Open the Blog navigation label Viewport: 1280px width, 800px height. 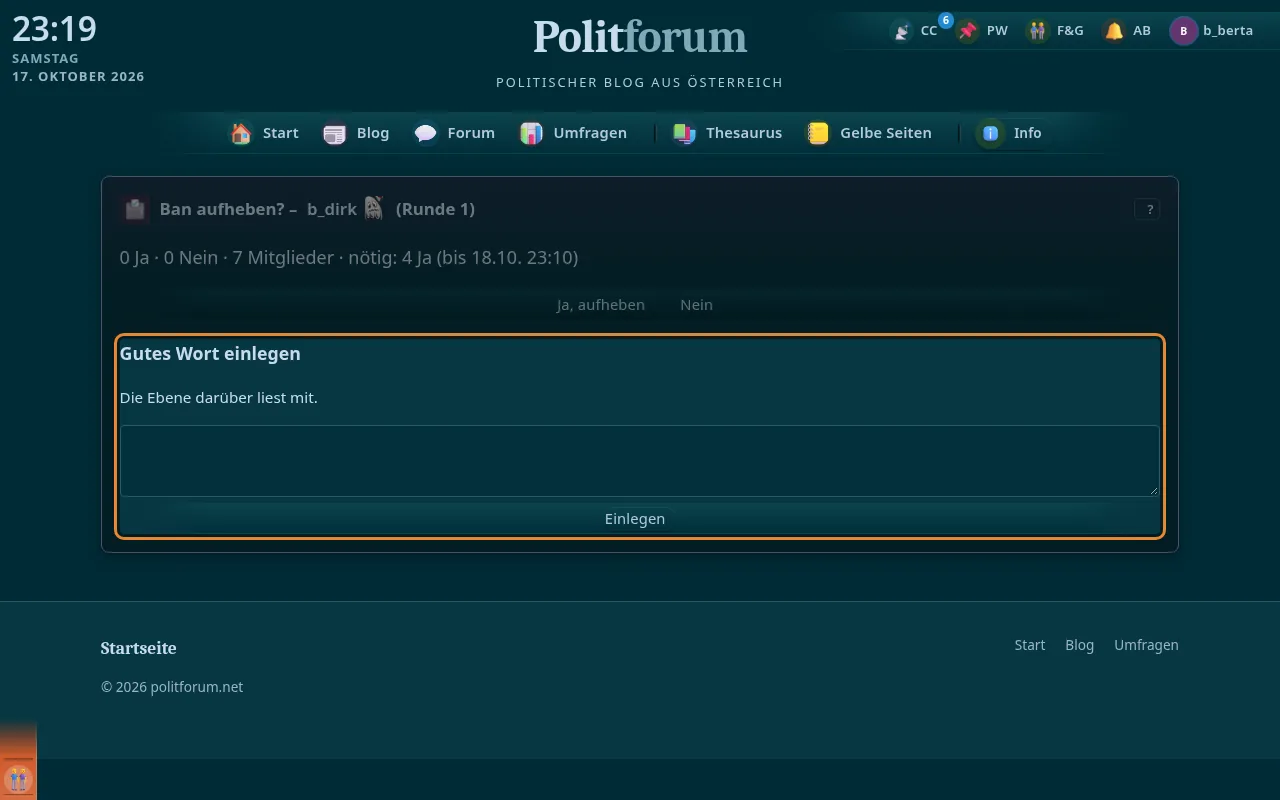(373, 133)
